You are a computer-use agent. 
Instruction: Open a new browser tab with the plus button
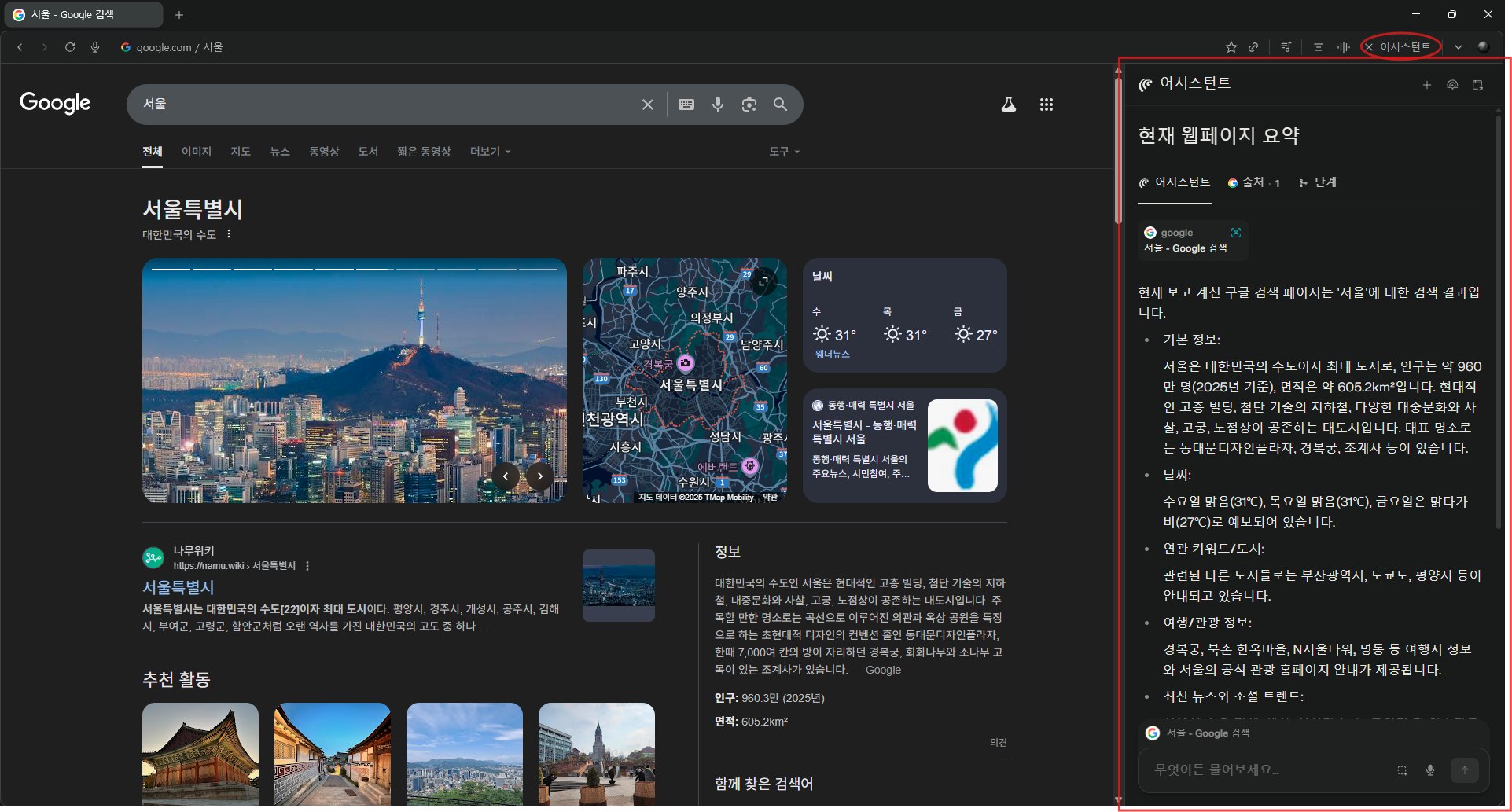(x=179, y=15)
